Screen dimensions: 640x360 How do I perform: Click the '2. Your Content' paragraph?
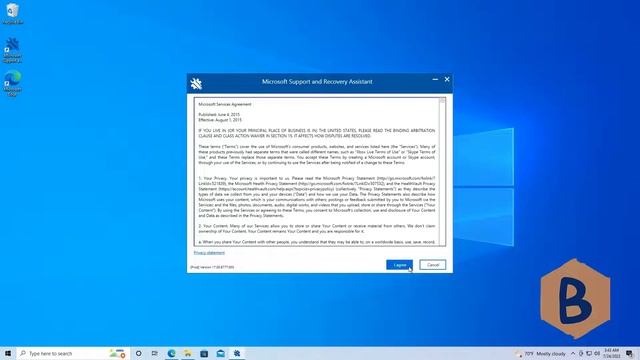point(317,229)
